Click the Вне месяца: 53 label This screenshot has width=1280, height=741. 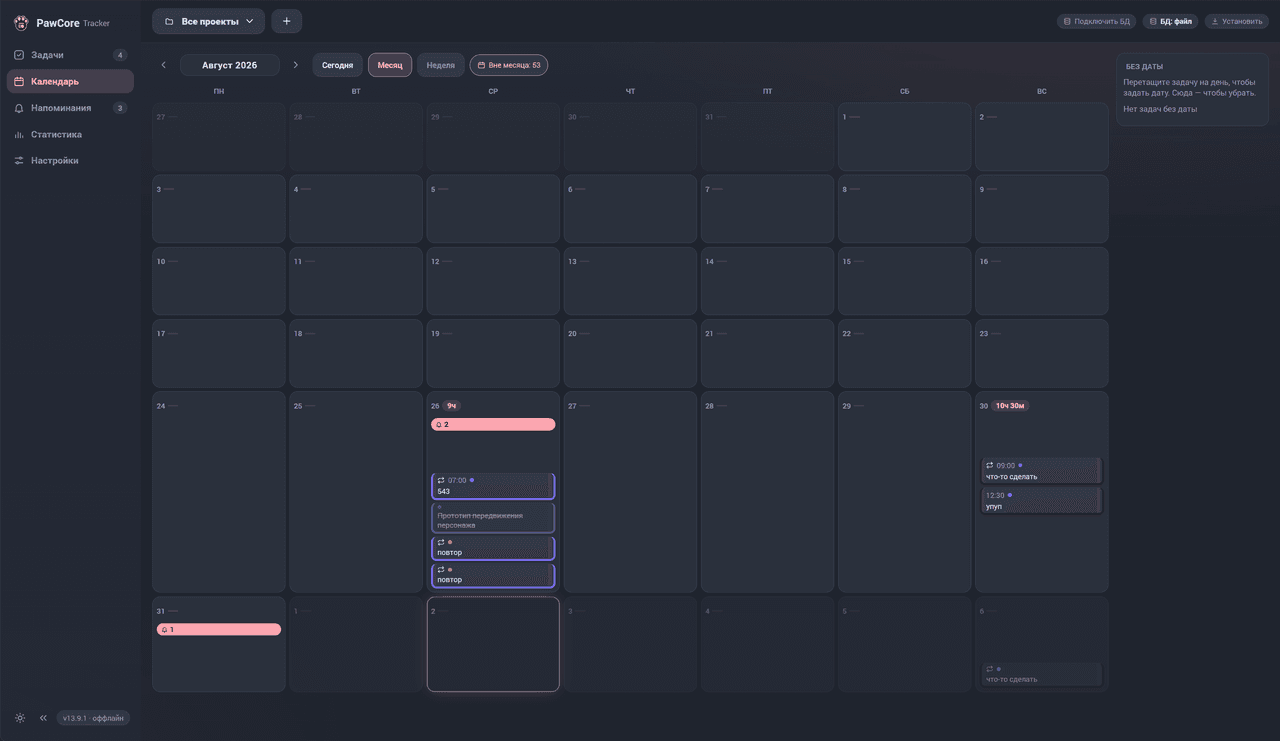pyautogui.click(x=515, y=66)
